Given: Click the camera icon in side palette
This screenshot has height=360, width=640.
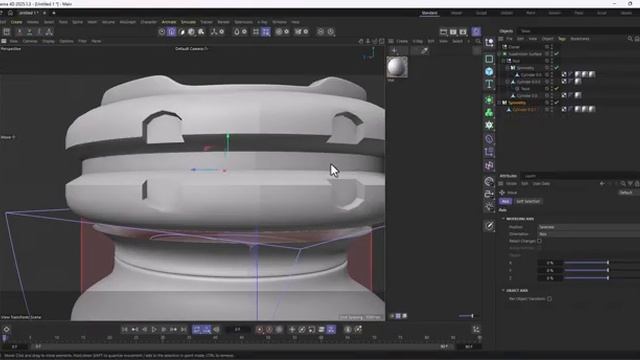Looking at the screenshot, I should pyautogui.click(x=489, y=194).
